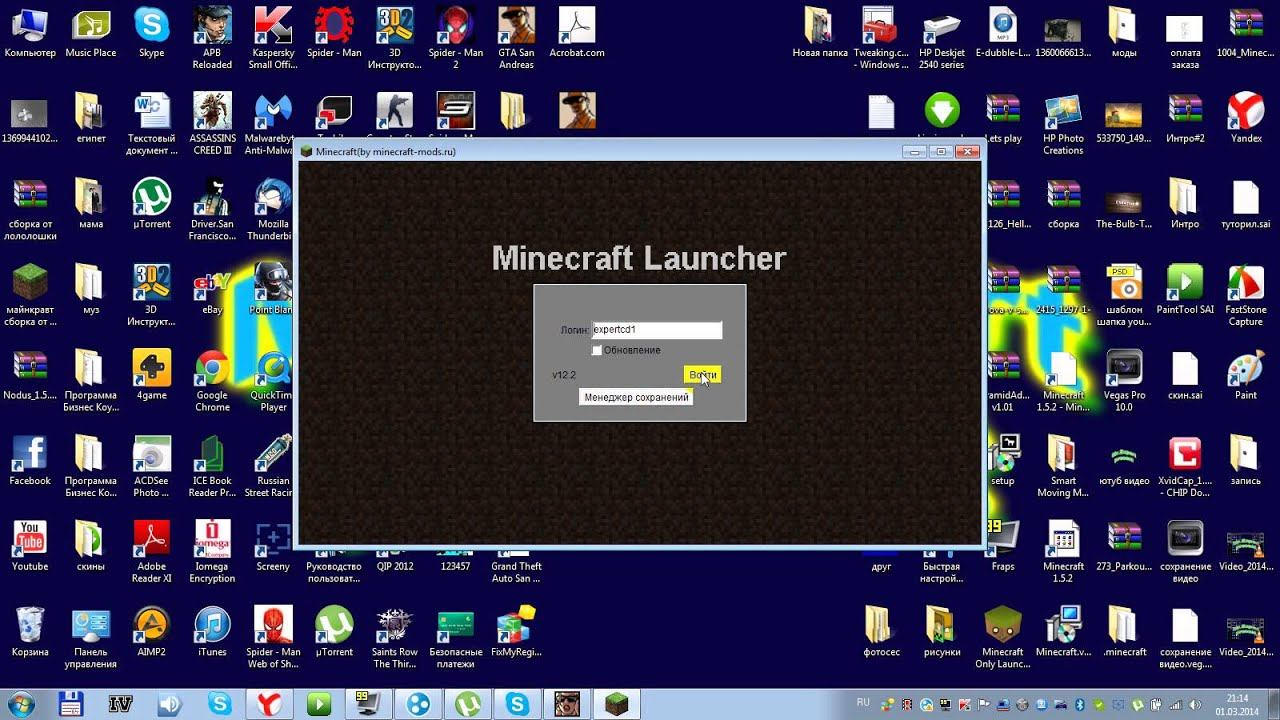Select the Безопасные платежи desktop icon

point(456,638)
